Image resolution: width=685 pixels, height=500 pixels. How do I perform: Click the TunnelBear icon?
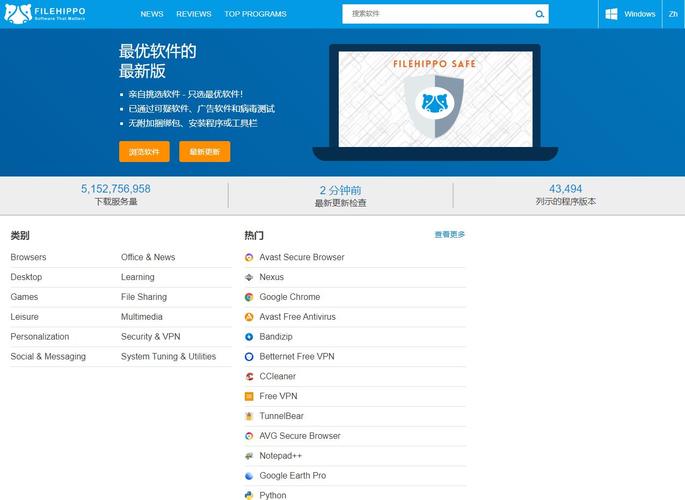click(249, 416)
